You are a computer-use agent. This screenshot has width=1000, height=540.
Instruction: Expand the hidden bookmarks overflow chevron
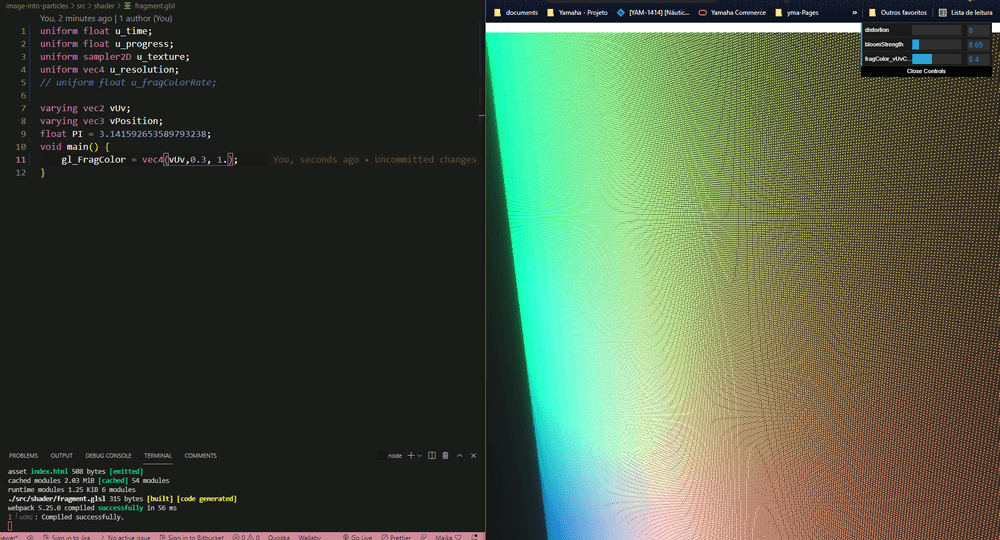(853, 13)
